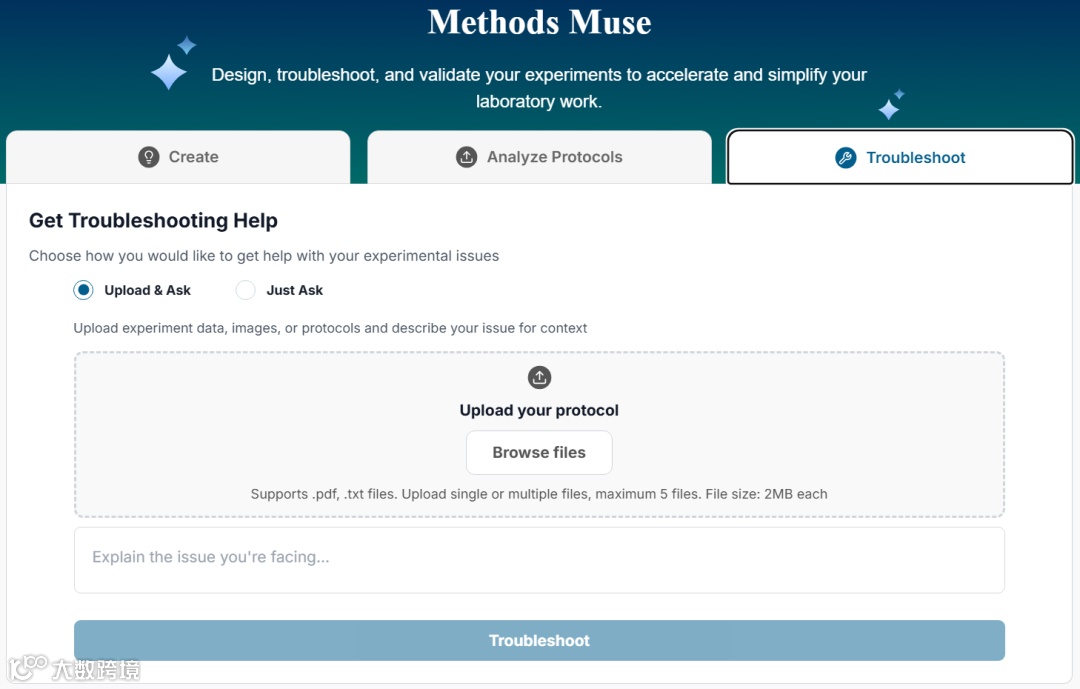Screen dimensions: 1080x689
Task: Click the upload arrow icon in the dropzone
Action: [x=539, y=378]
